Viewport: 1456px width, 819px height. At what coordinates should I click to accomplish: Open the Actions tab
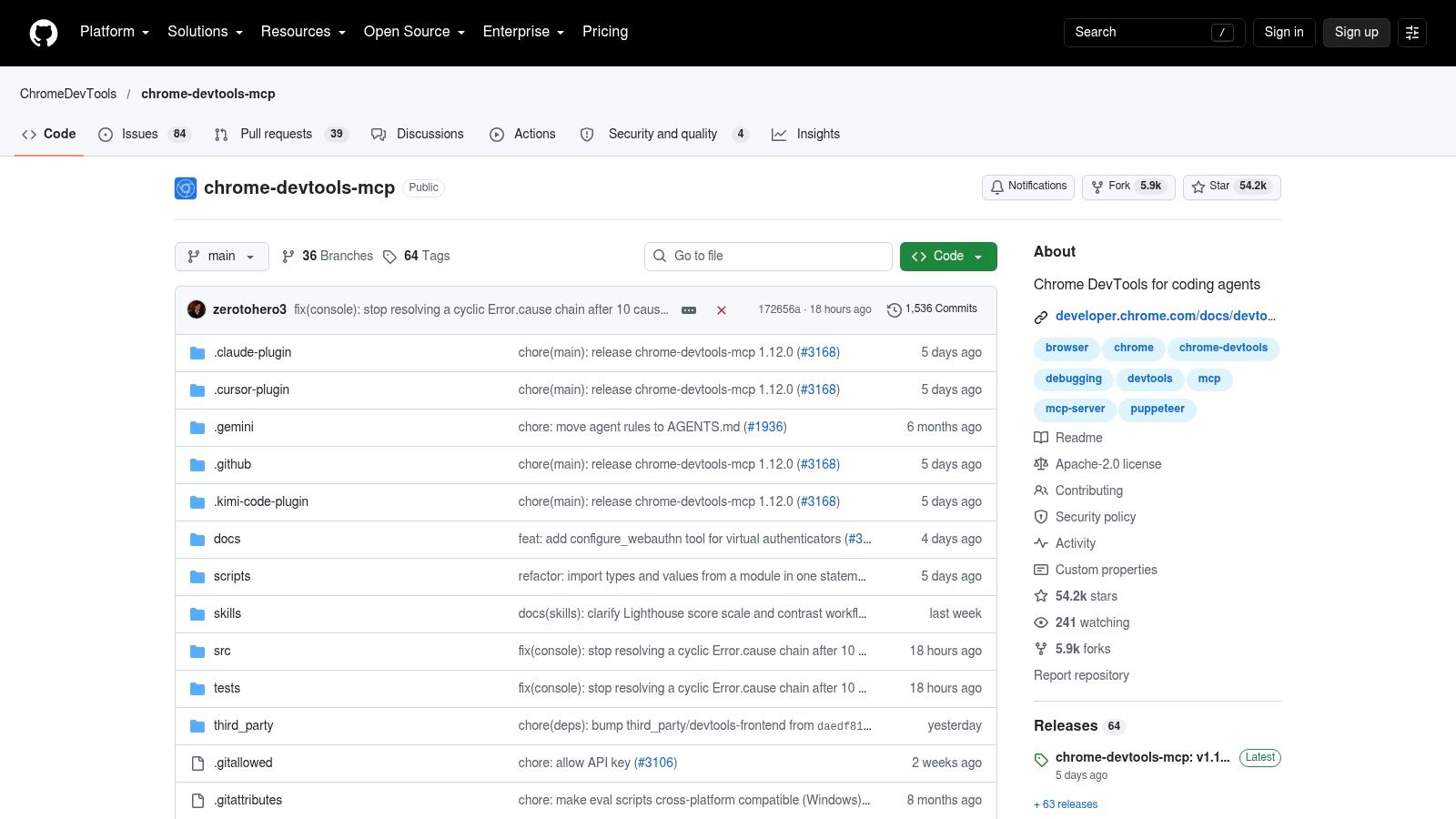click(x=522, y=134)
